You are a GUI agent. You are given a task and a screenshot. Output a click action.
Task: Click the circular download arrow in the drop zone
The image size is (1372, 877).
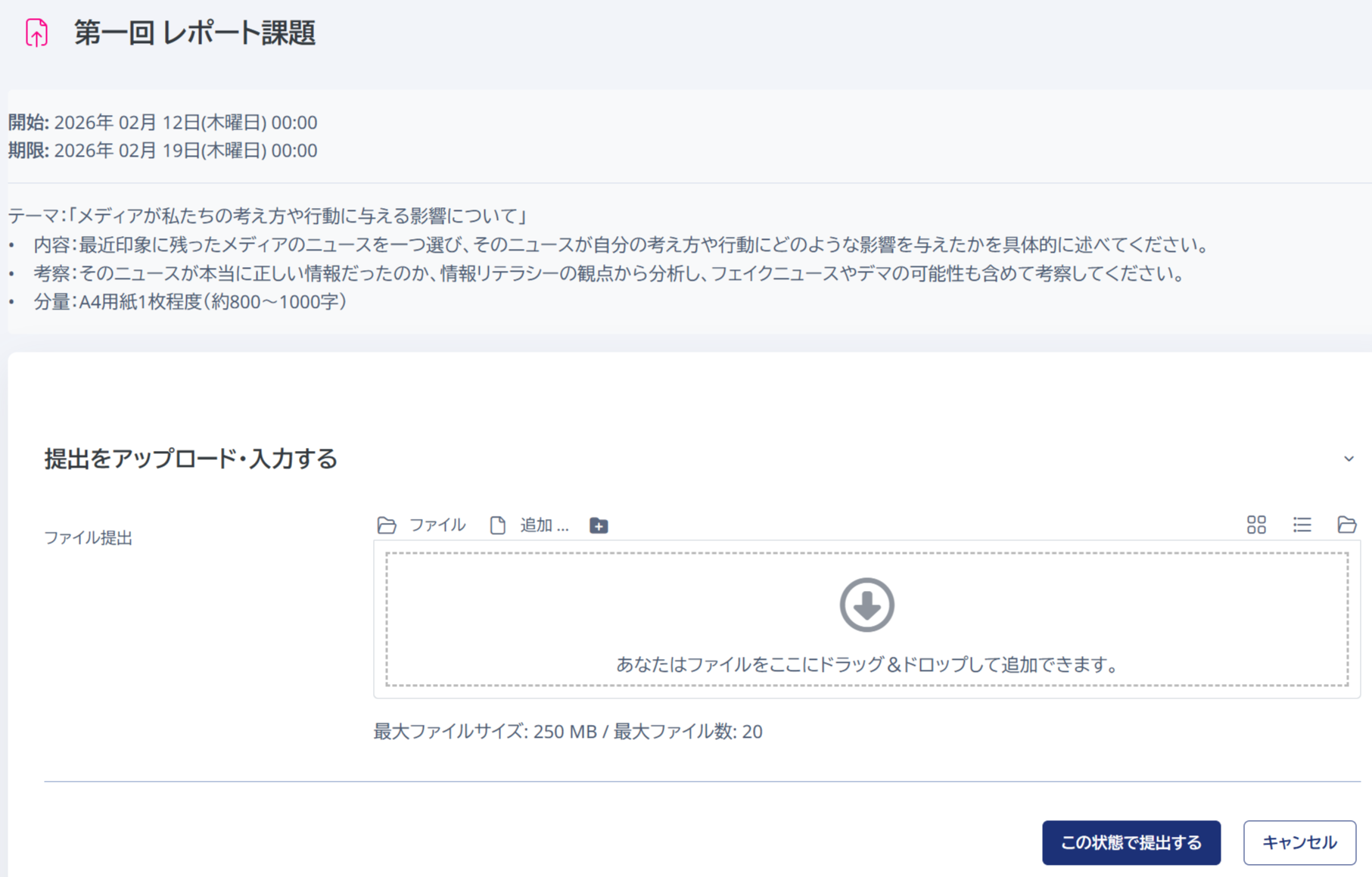(866, 605)
